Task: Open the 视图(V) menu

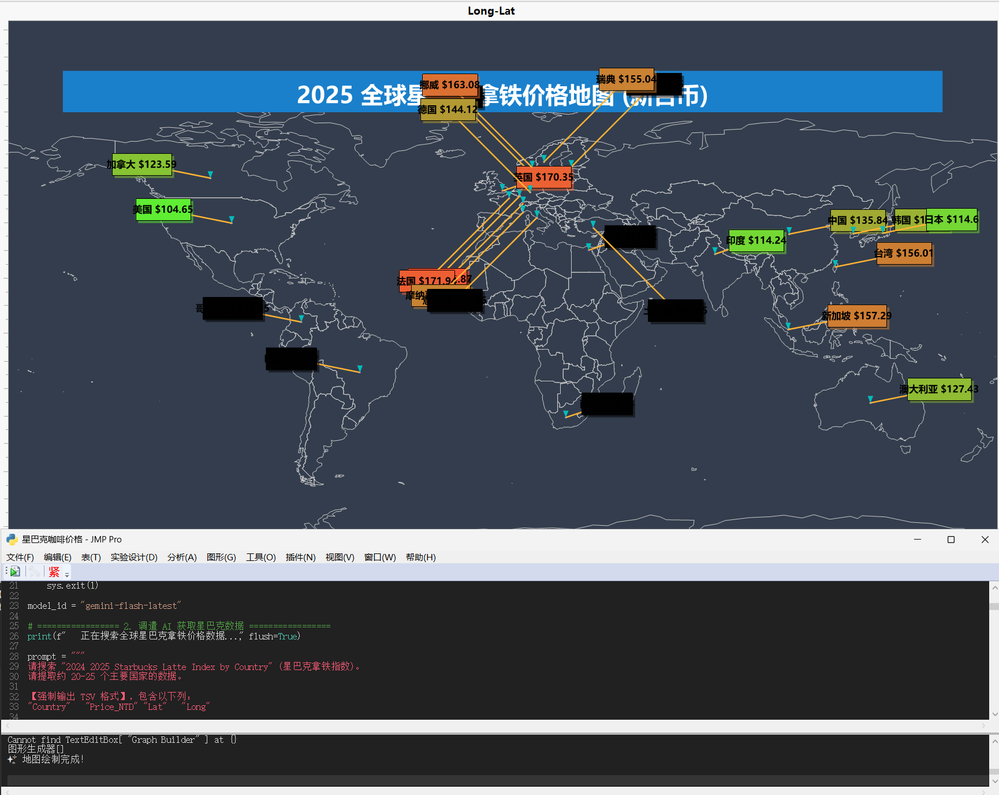Action: (340, 557)
